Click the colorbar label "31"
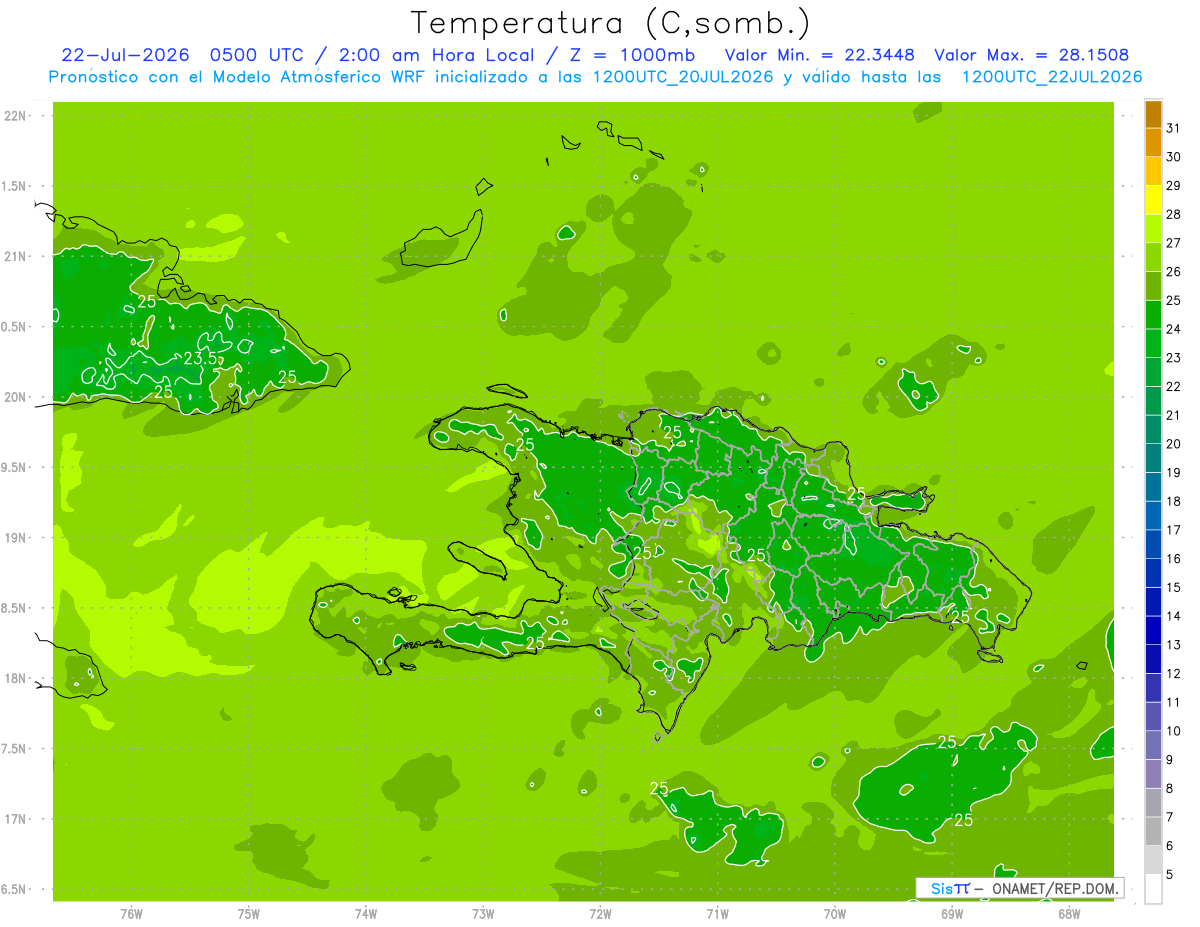Viewport: 1200px width, 927px height. pyautogui.click(x=1174, y=128)
